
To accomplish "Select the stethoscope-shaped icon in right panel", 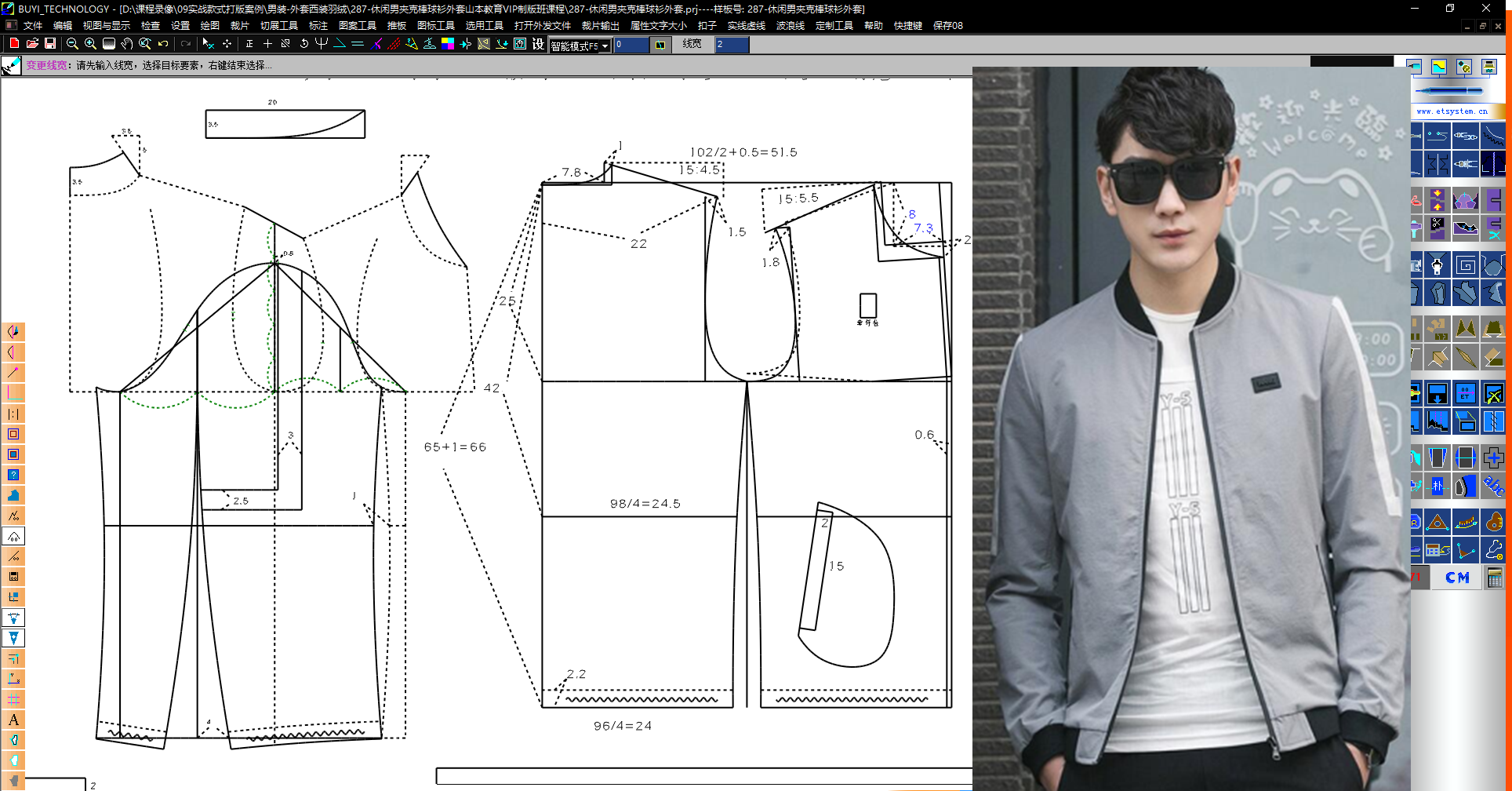I will click(x=1493, y=550).
